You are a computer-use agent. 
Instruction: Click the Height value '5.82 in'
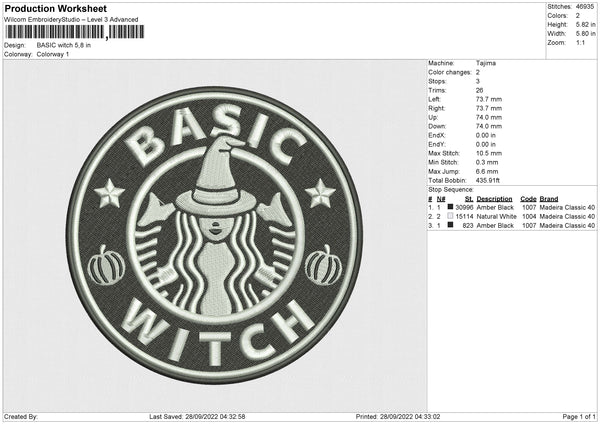click(585, 24)
